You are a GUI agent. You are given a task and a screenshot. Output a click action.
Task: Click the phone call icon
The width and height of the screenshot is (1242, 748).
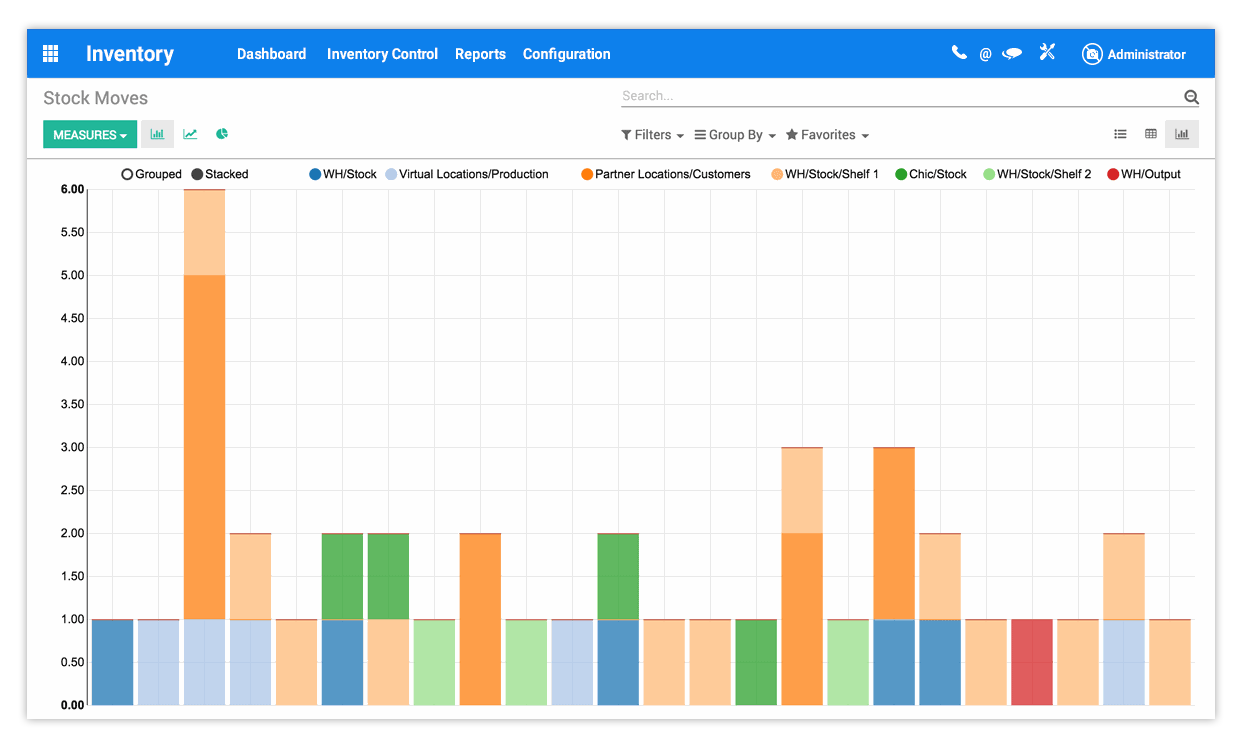pyautogui.click(x=959, y=53)
